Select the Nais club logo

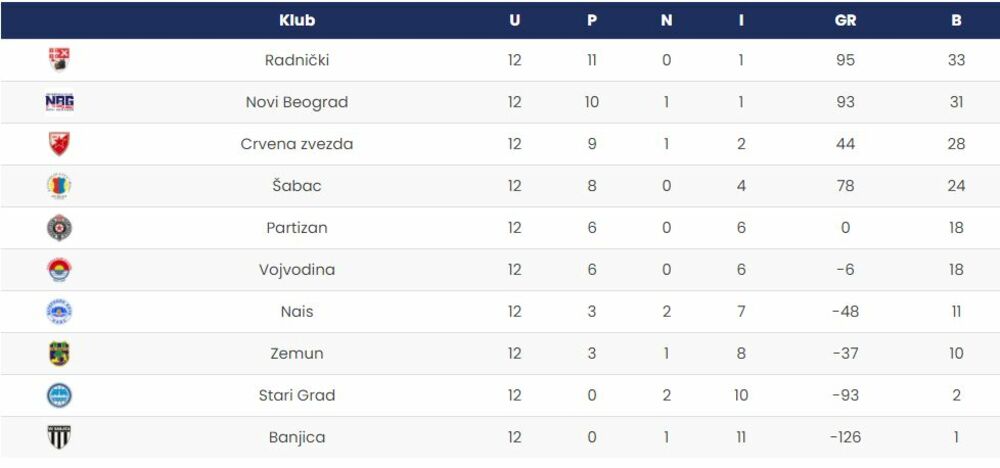[60, 312]
